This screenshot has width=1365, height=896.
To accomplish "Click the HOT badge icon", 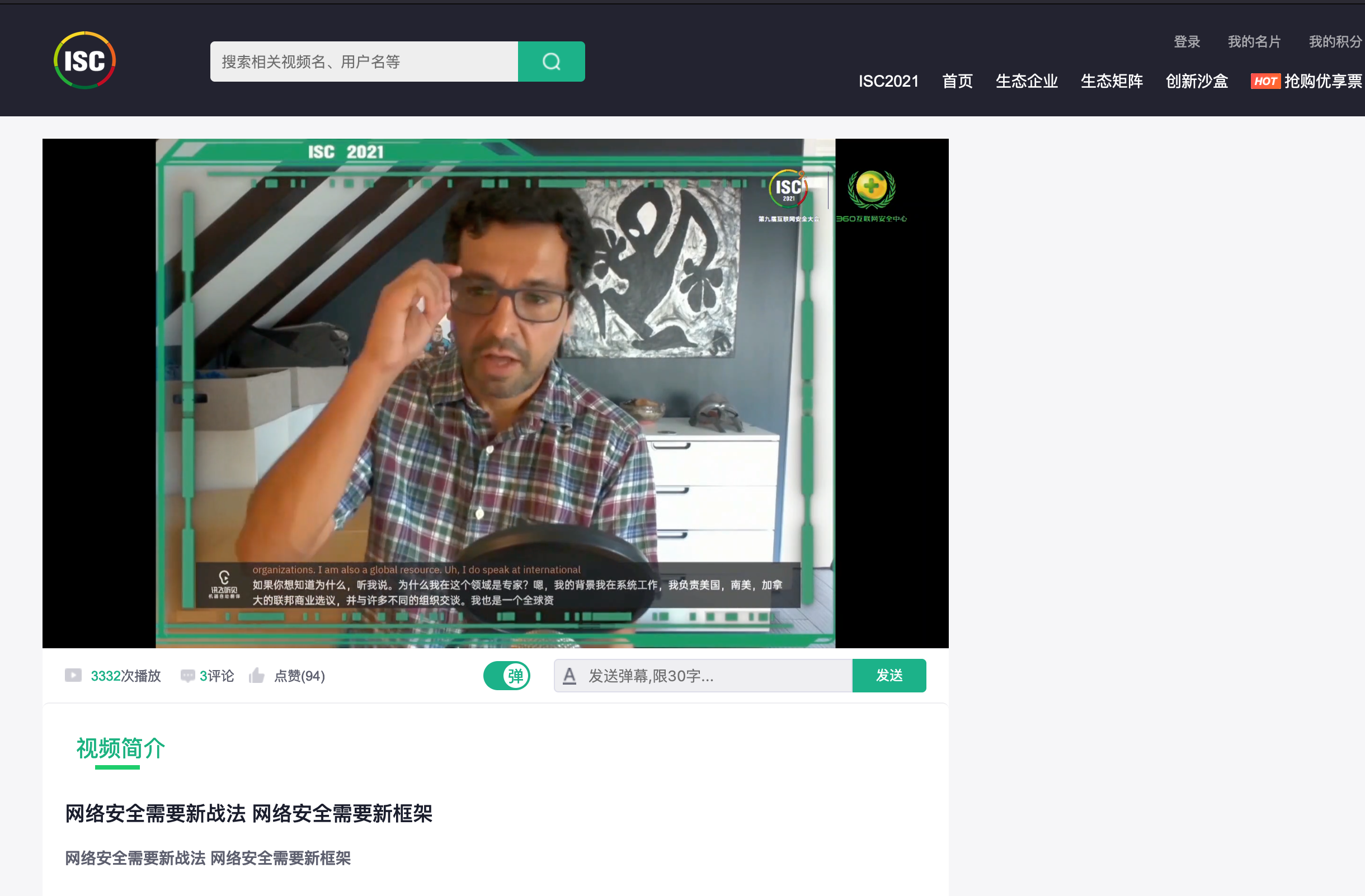I will 1265,81.
